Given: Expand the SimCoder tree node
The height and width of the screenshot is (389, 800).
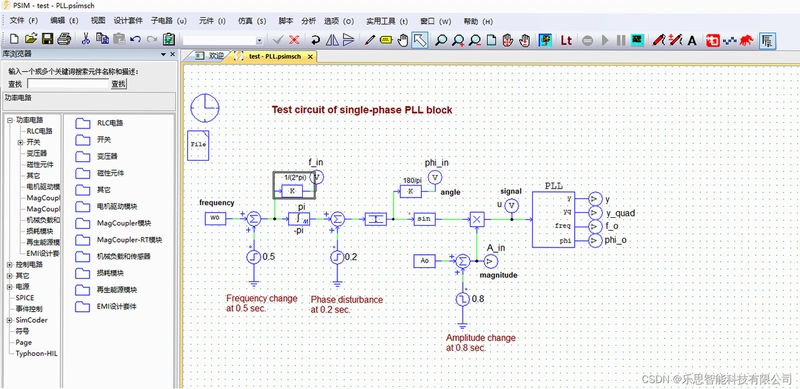Looking at the screenshot, I should (x=9, y=320).
